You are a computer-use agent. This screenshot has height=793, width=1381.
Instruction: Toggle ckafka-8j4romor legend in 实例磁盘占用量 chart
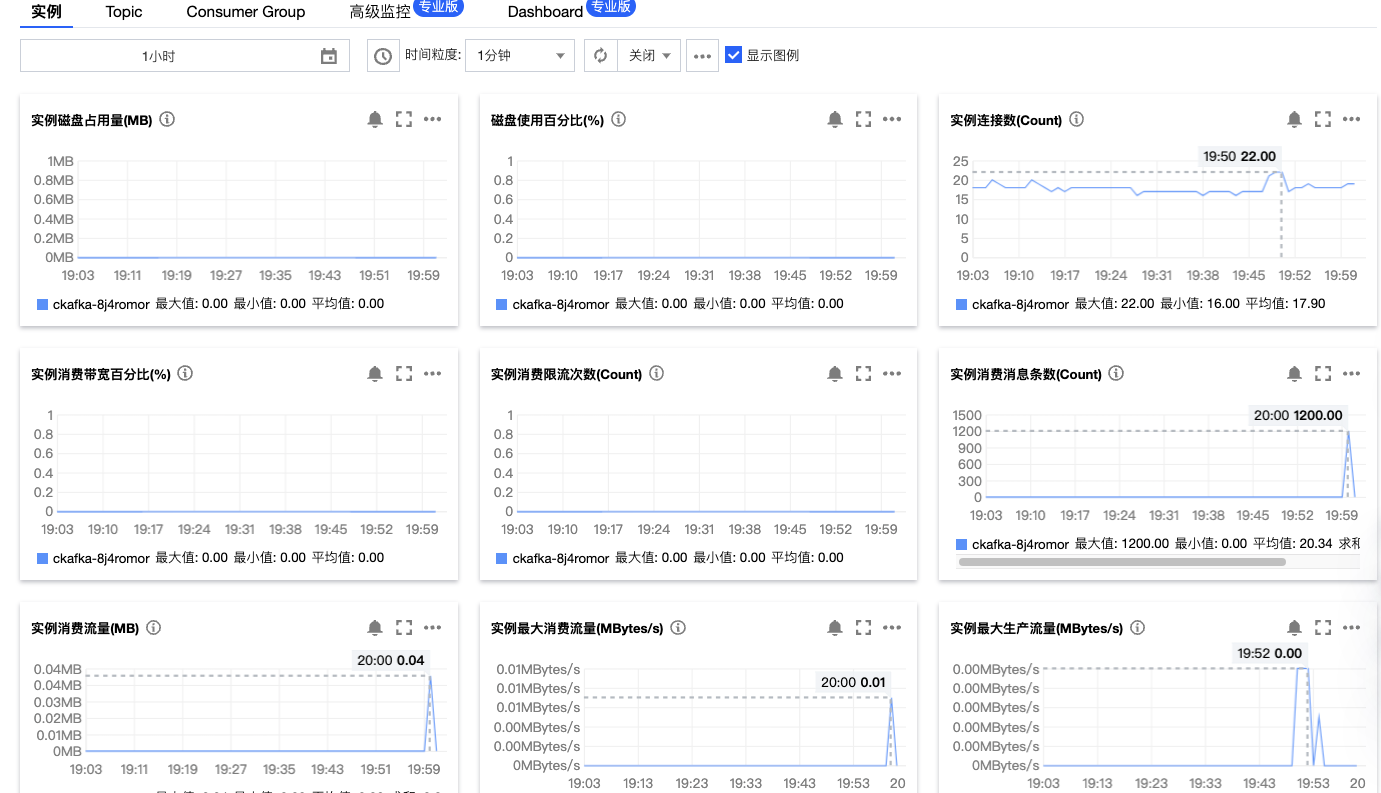[91, 304]
